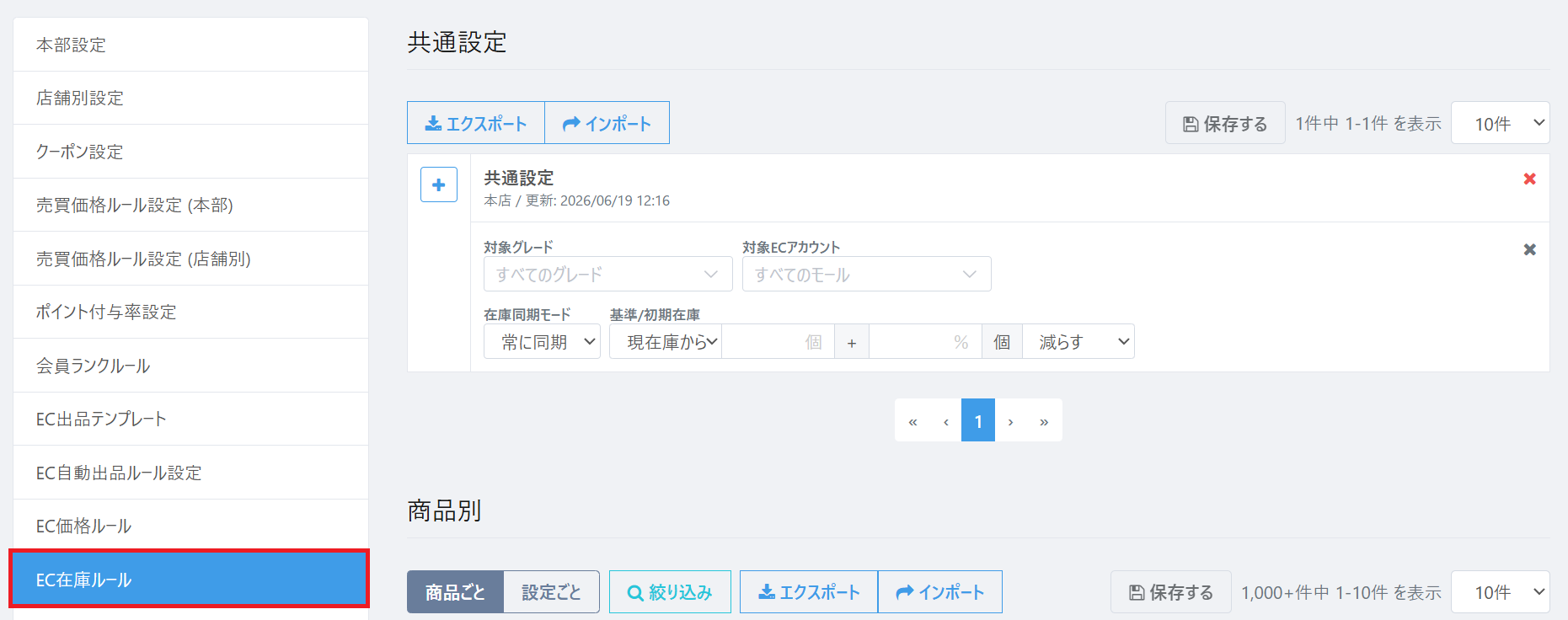The width and height of the screenshot is (1568, 620).
Task: Open EC出品テンプレート in sidebar
Action: 190,419
